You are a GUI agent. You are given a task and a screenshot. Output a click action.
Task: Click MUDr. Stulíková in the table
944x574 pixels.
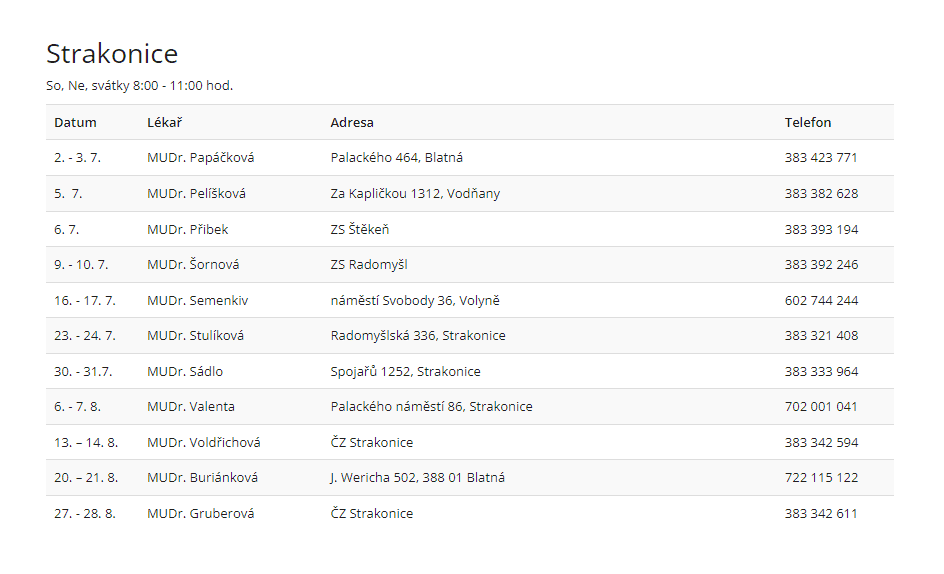coord(195,336)
